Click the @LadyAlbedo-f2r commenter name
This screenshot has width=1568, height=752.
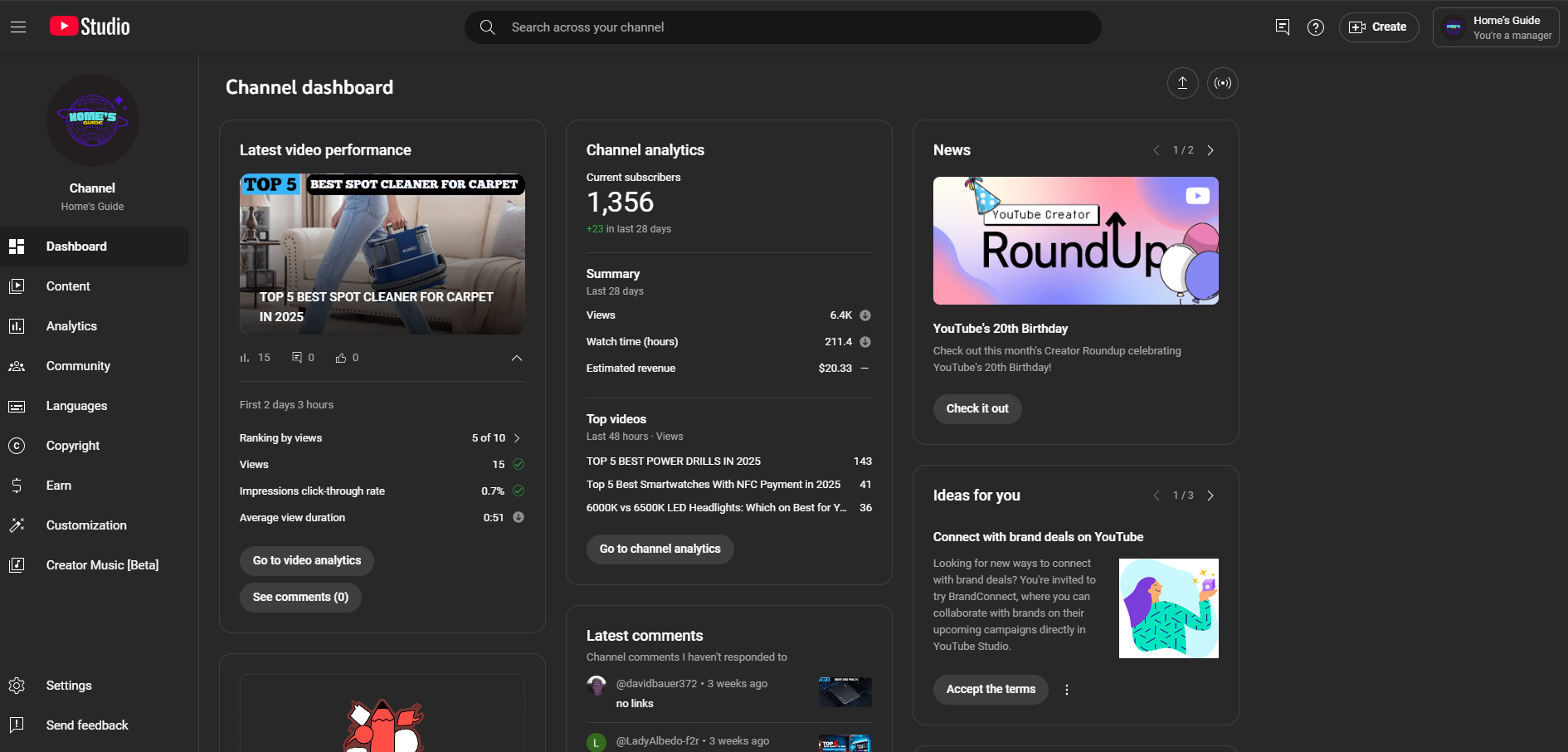tap(657, 741)
